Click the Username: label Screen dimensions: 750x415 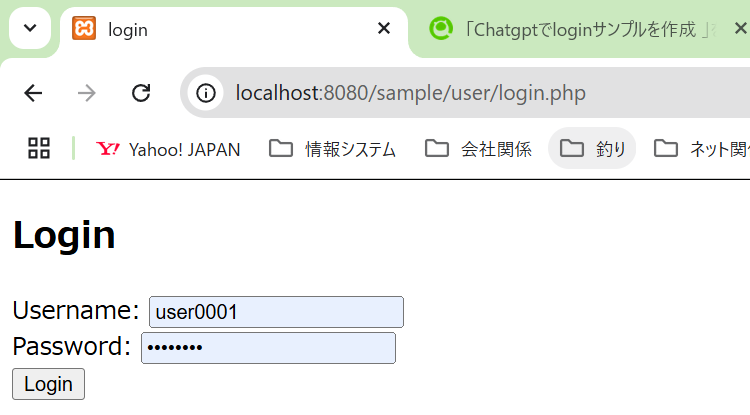[76, 310]
